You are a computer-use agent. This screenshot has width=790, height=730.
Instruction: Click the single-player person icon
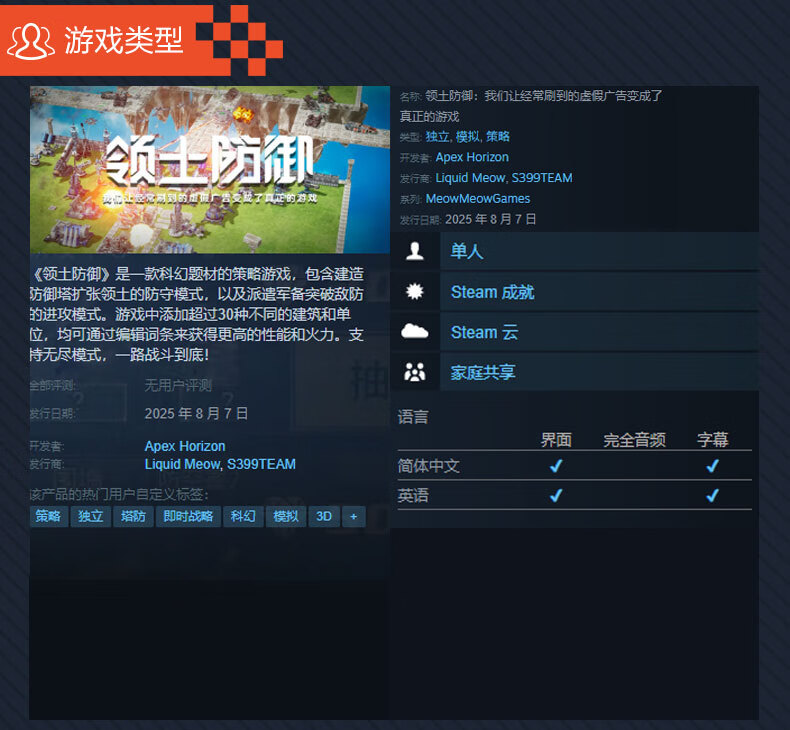tap(414, 251)
